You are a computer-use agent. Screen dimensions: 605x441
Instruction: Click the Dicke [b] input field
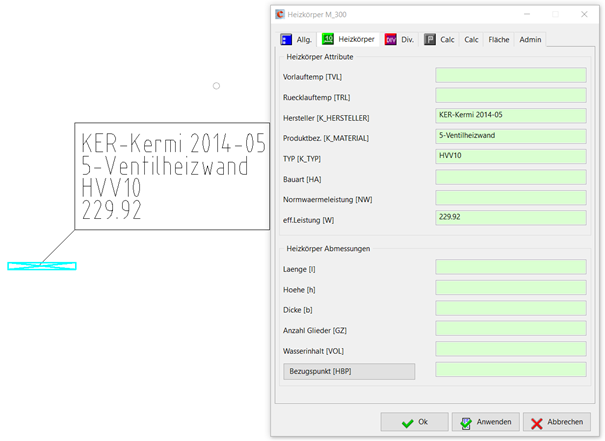pyautogui.click(x=511, y=308)
